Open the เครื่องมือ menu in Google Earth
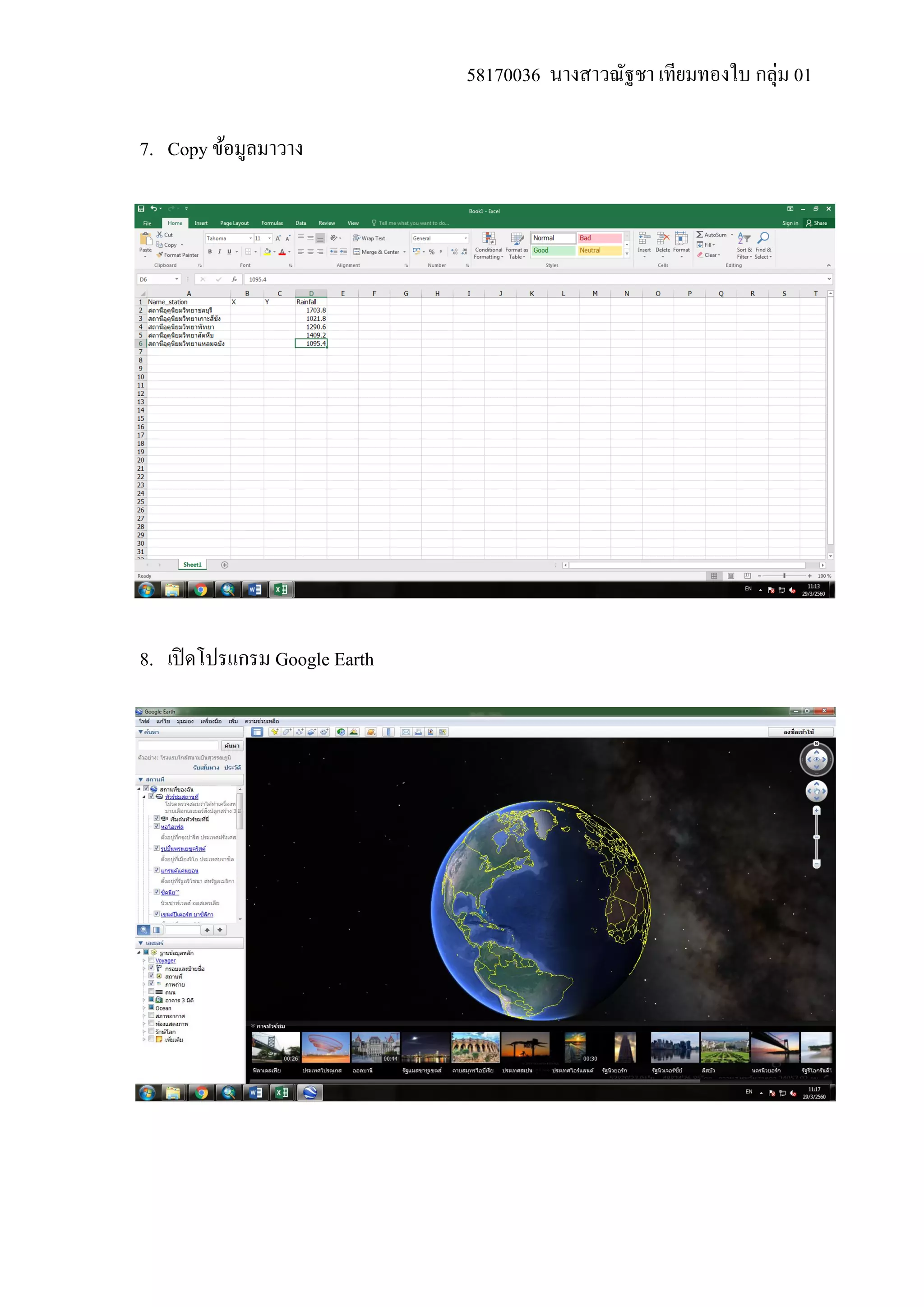 (211, 721)
